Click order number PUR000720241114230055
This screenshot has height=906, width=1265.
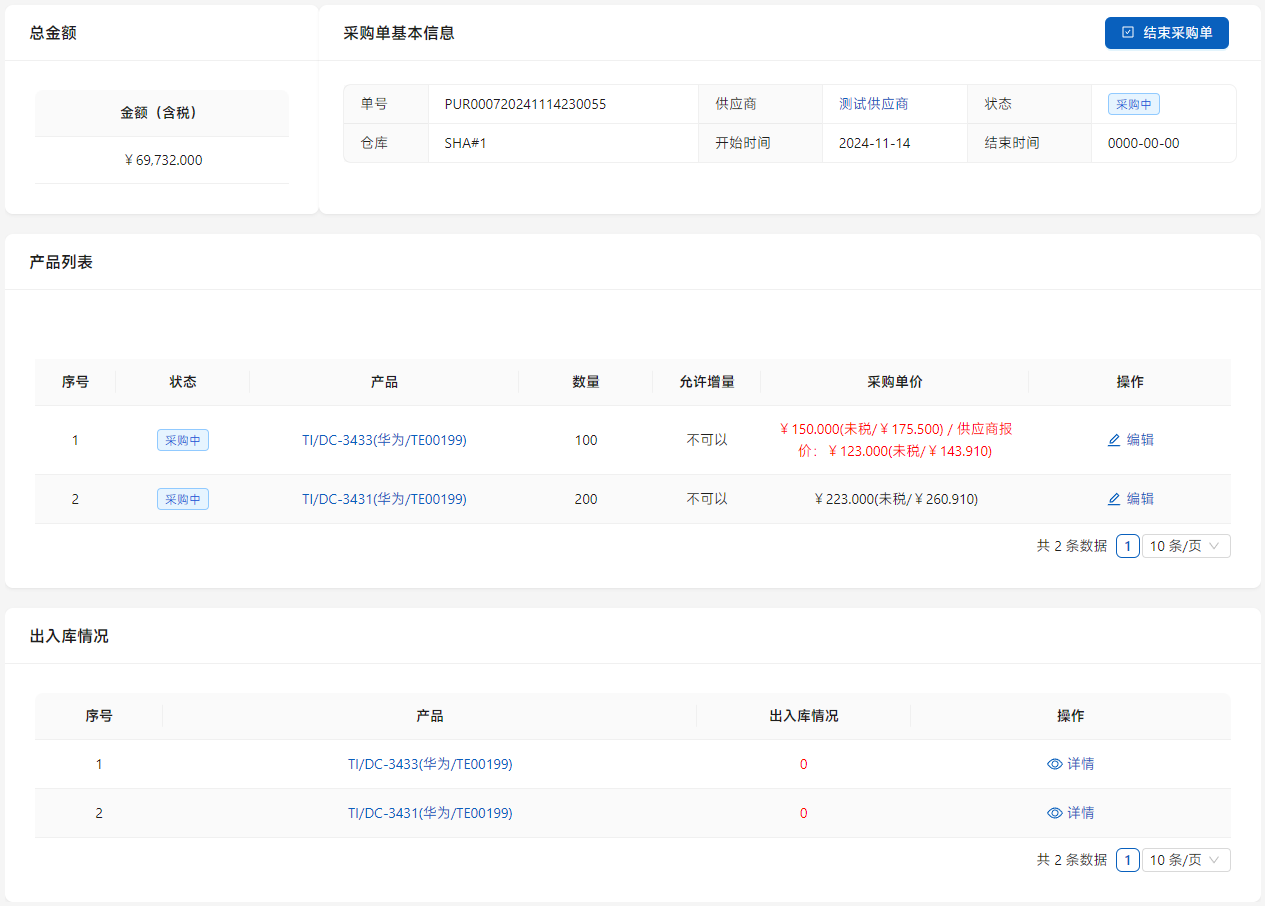tap(525, 104)
